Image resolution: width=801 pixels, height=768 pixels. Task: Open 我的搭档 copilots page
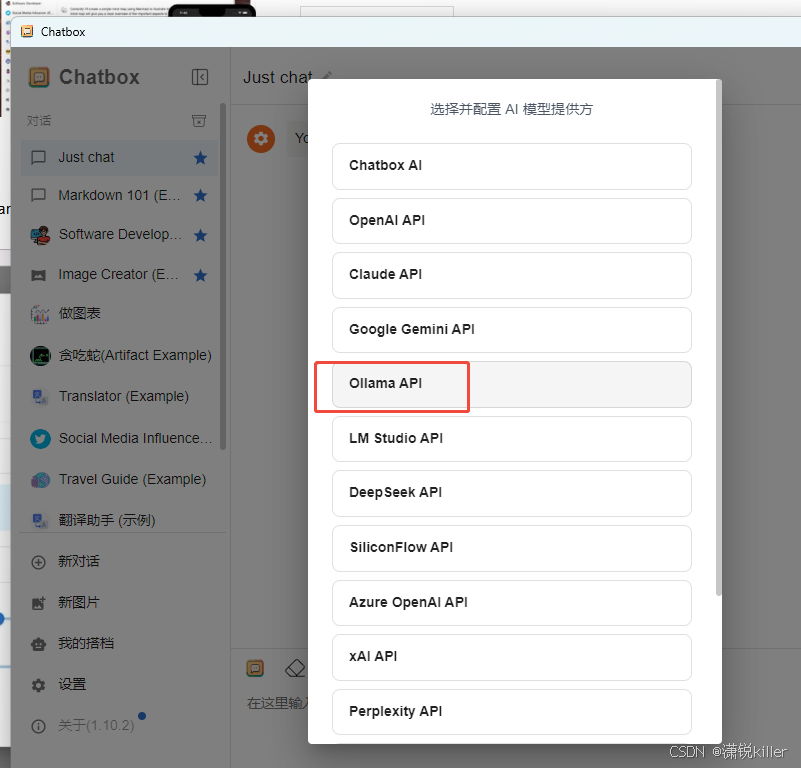(x=123, y=643)
